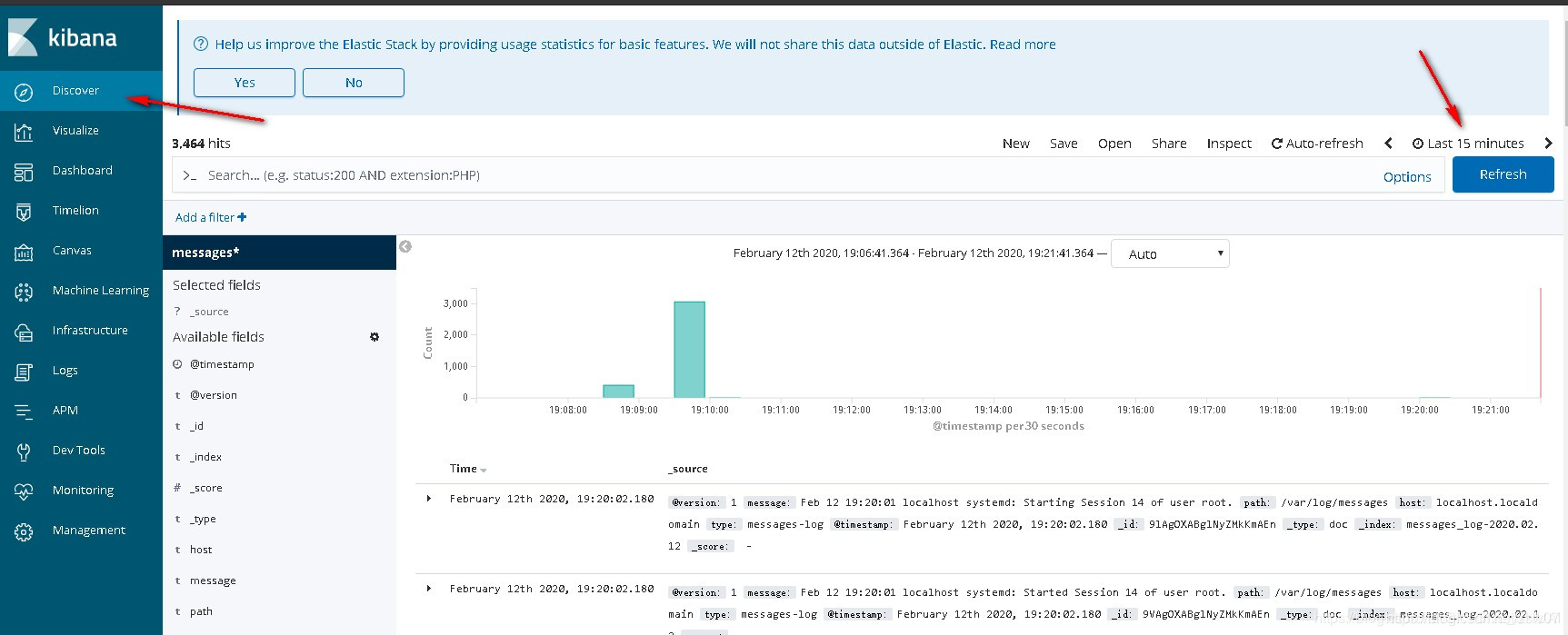
Task: Select the path available field
Action: [201, 611]
